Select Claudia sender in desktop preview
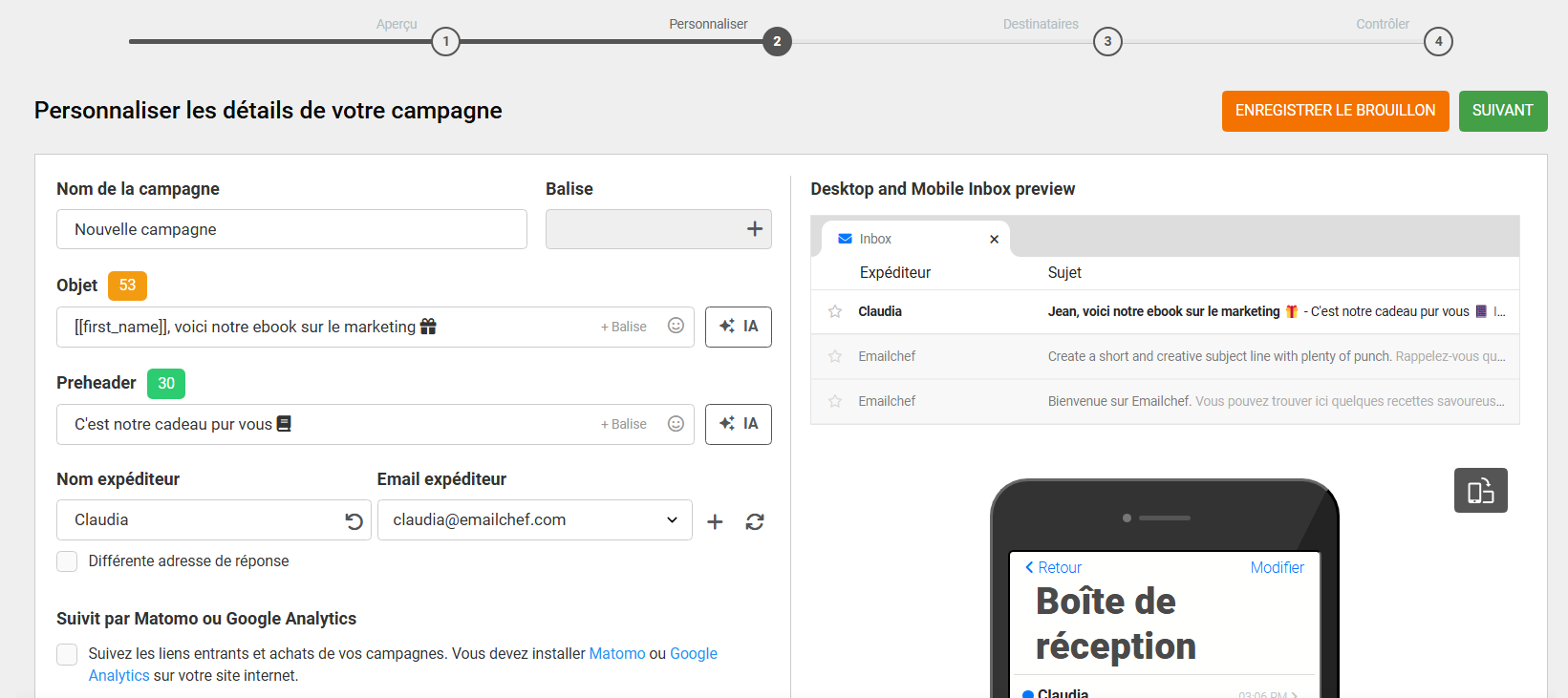 click(x=880, y=311)
